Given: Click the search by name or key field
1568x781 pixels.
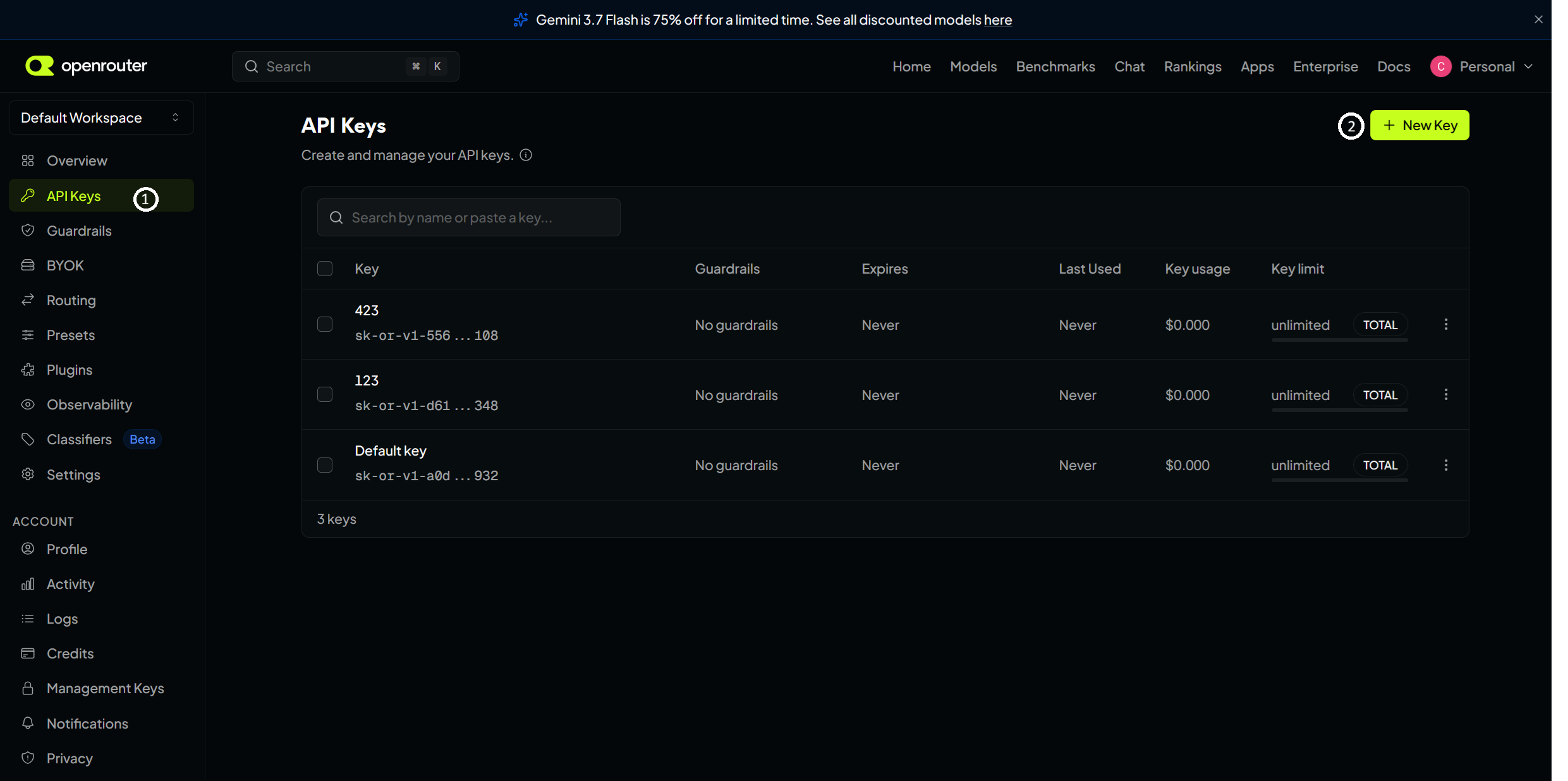Looking at the screenshot, I should click(x=468, y=217).
